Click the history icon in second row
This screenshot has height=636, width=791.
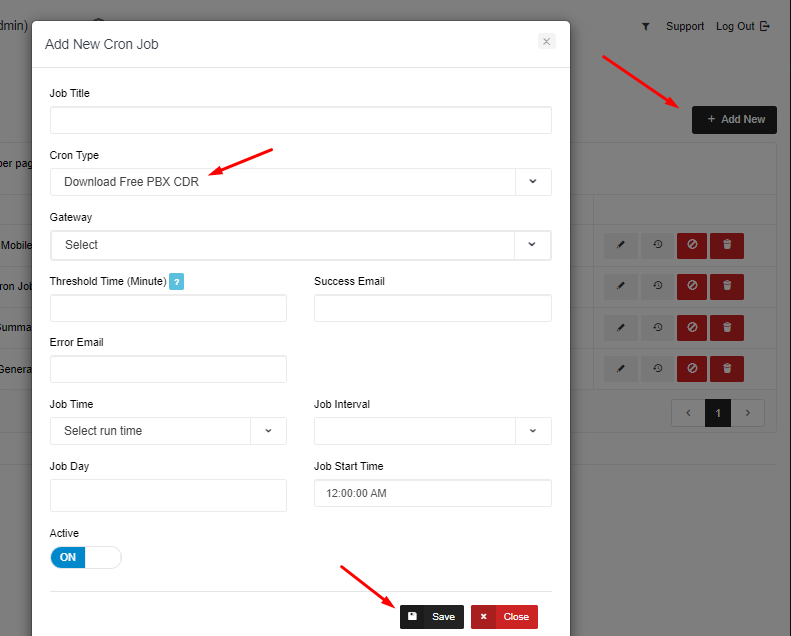[x=657, y=286]
